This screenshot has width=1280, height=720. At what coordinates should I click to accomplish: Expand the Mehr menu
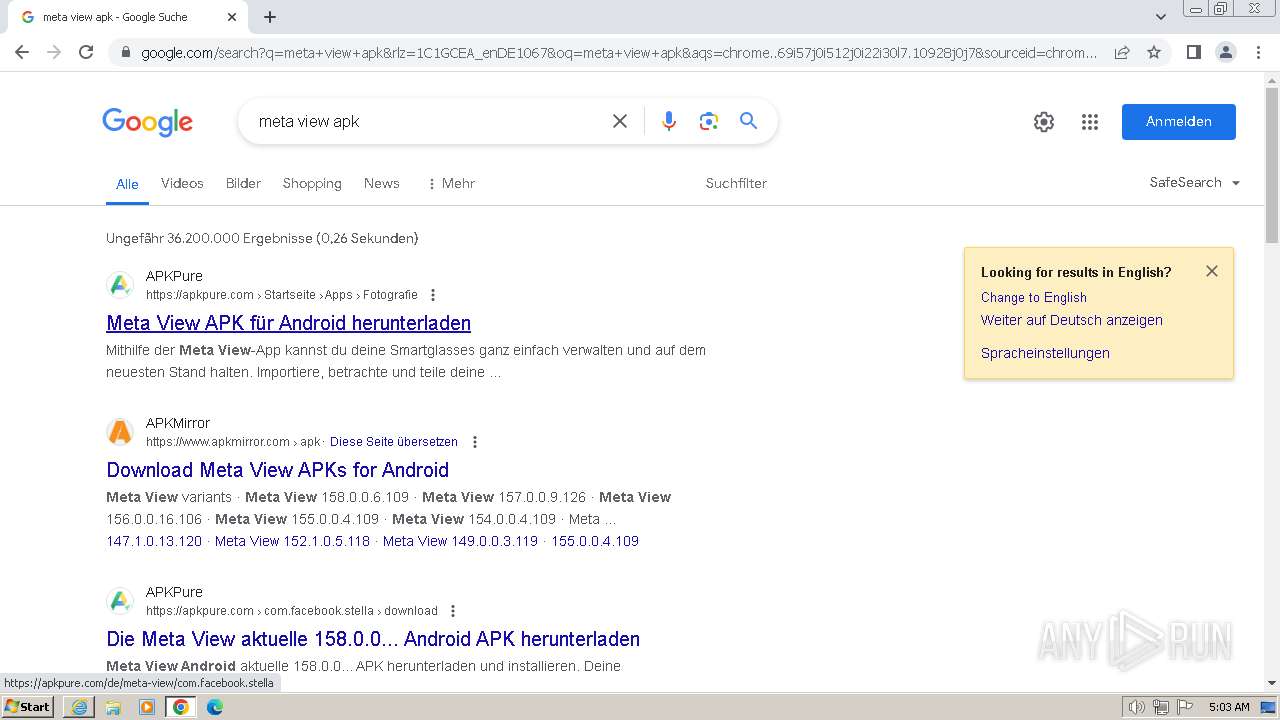pyautogui.click(x=450, y=183)
